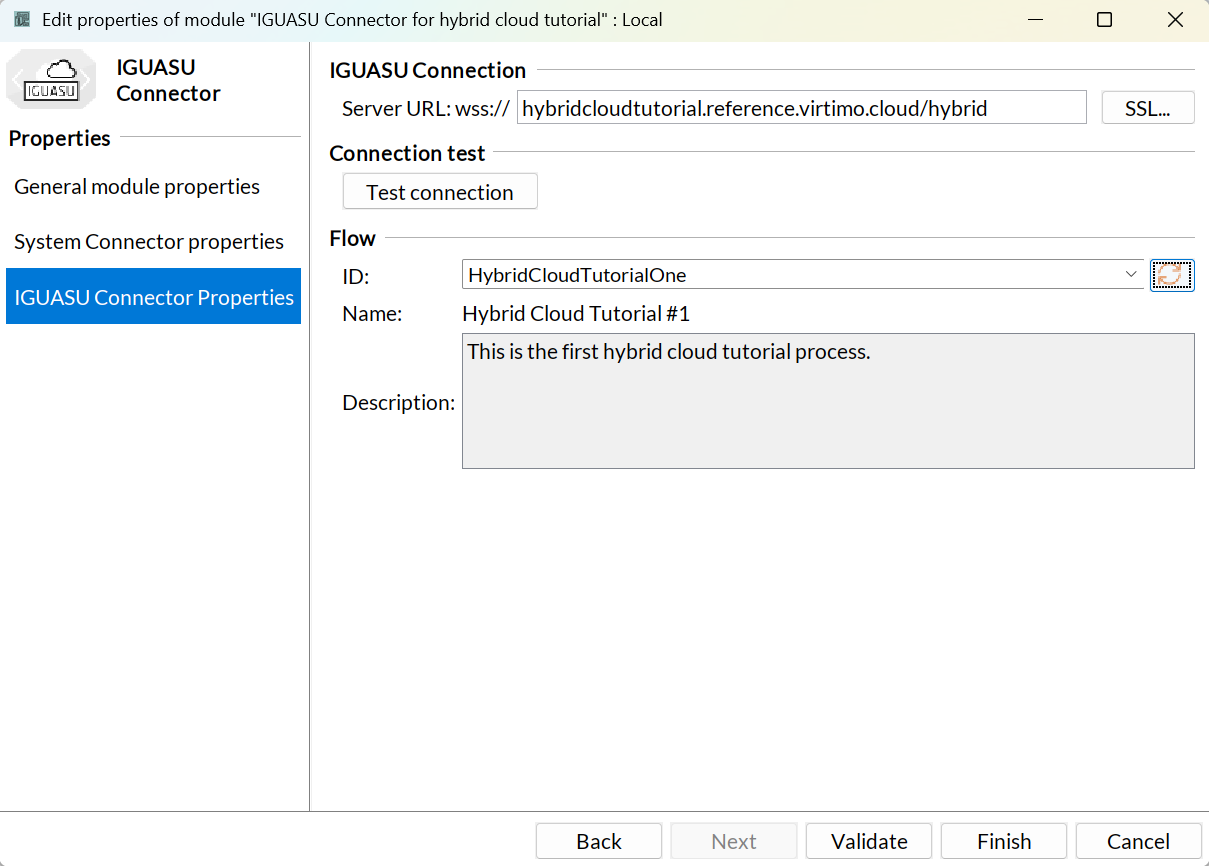
Task: Close the dialog with the X button
Action: 1175,20
